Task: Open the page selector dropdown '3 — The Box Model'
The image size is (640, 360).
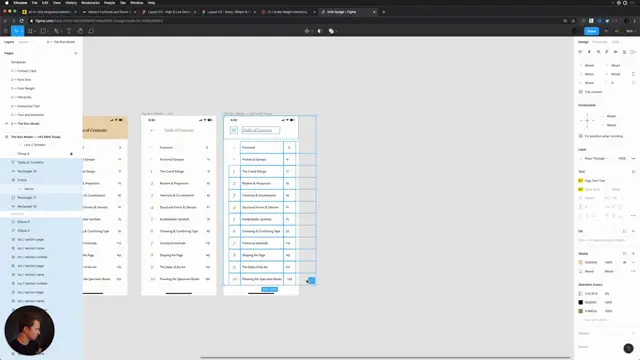Action: (x=61, y=42)
